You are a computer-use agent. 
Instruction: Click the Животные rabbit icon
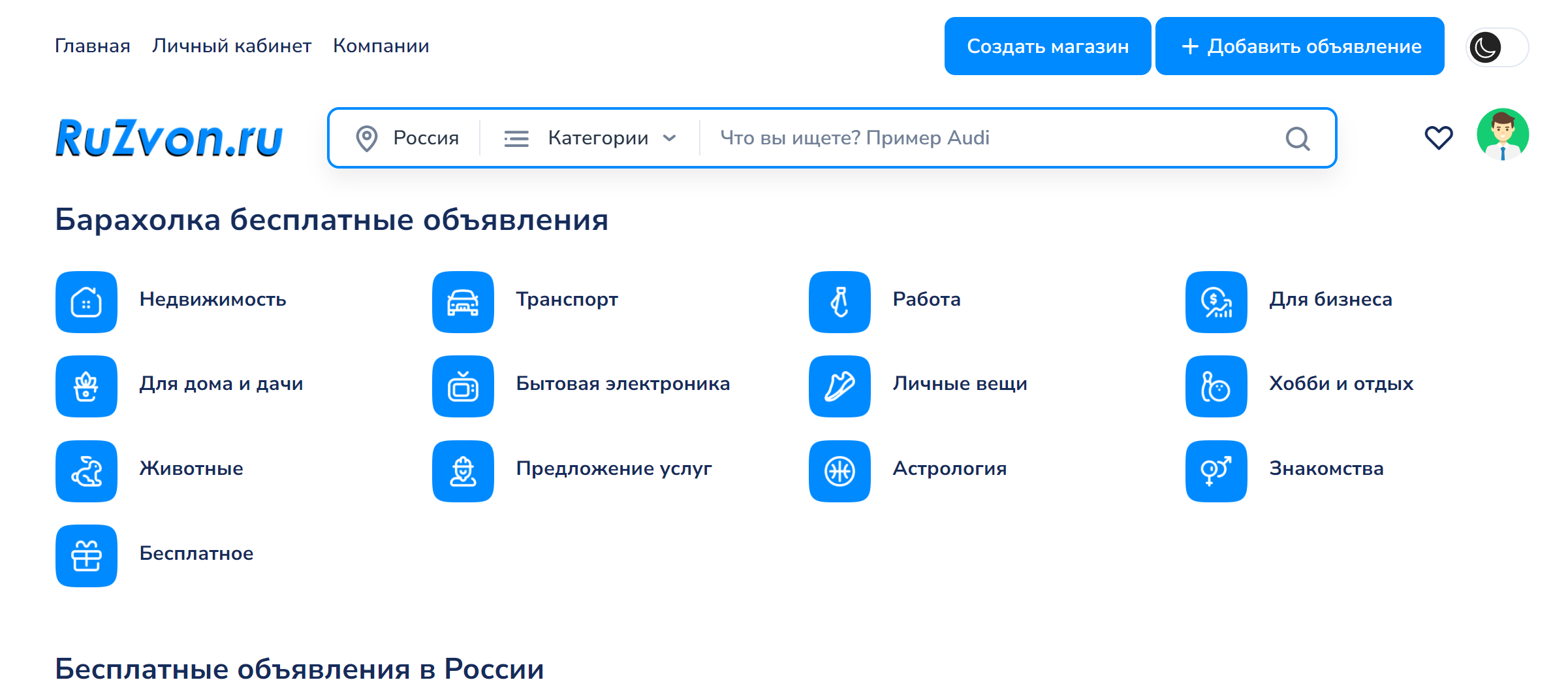click(86, 471)
